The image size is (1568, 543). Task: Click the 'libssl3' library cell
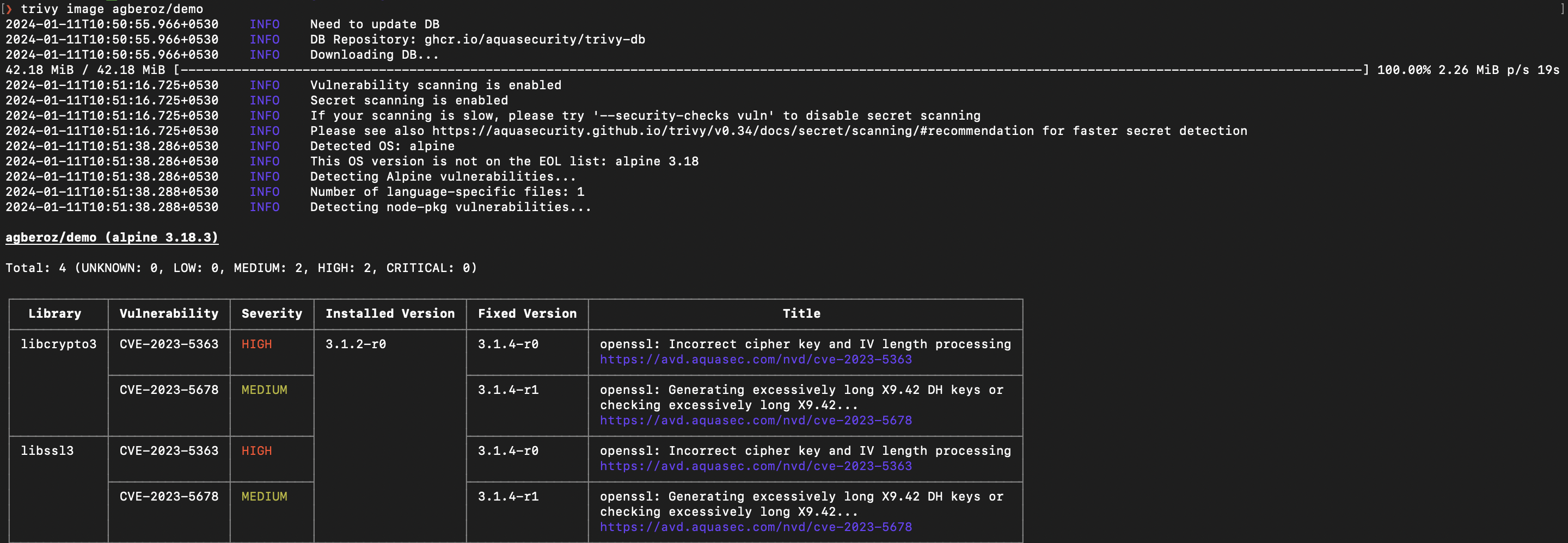click(x=47, y=451)
